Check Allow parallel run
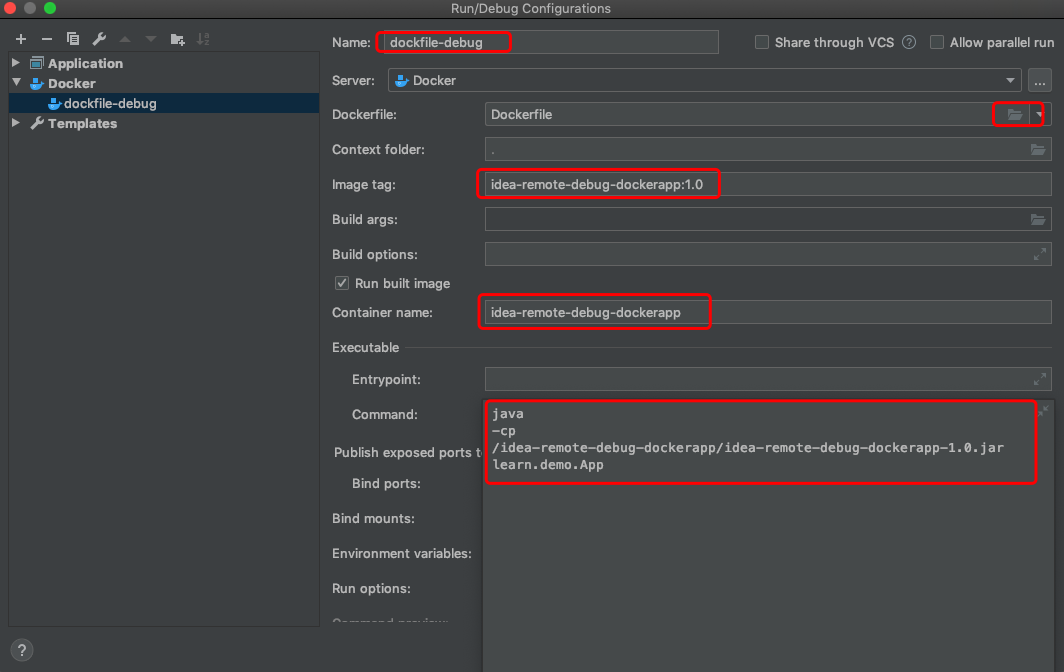The height and width of the screenshot is (672, 1064). pos(937,42)
